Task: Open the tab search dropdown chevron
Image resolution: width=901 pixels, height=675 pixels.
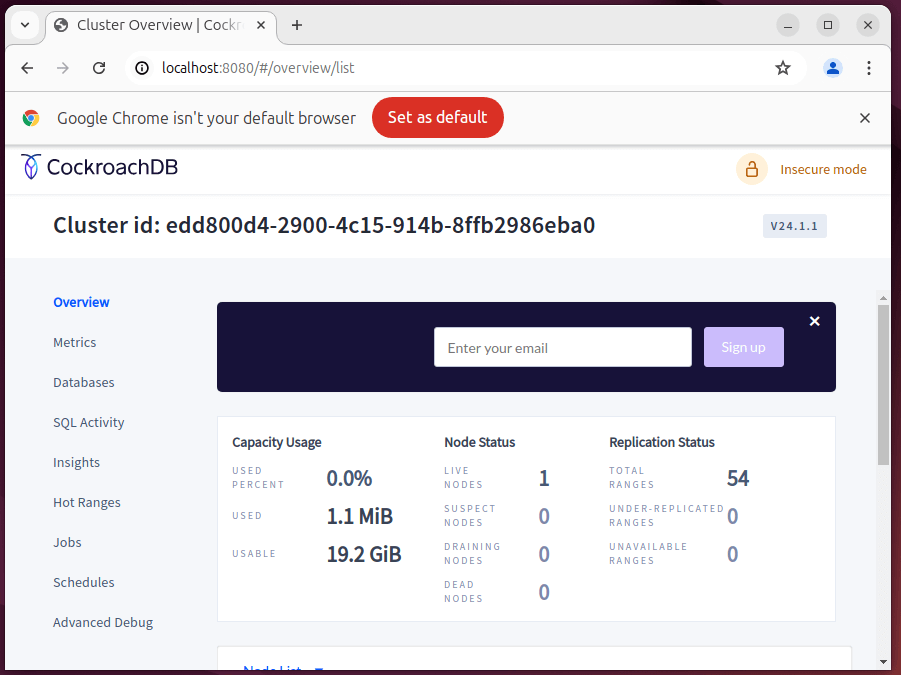Action: [x=25, y=25]
